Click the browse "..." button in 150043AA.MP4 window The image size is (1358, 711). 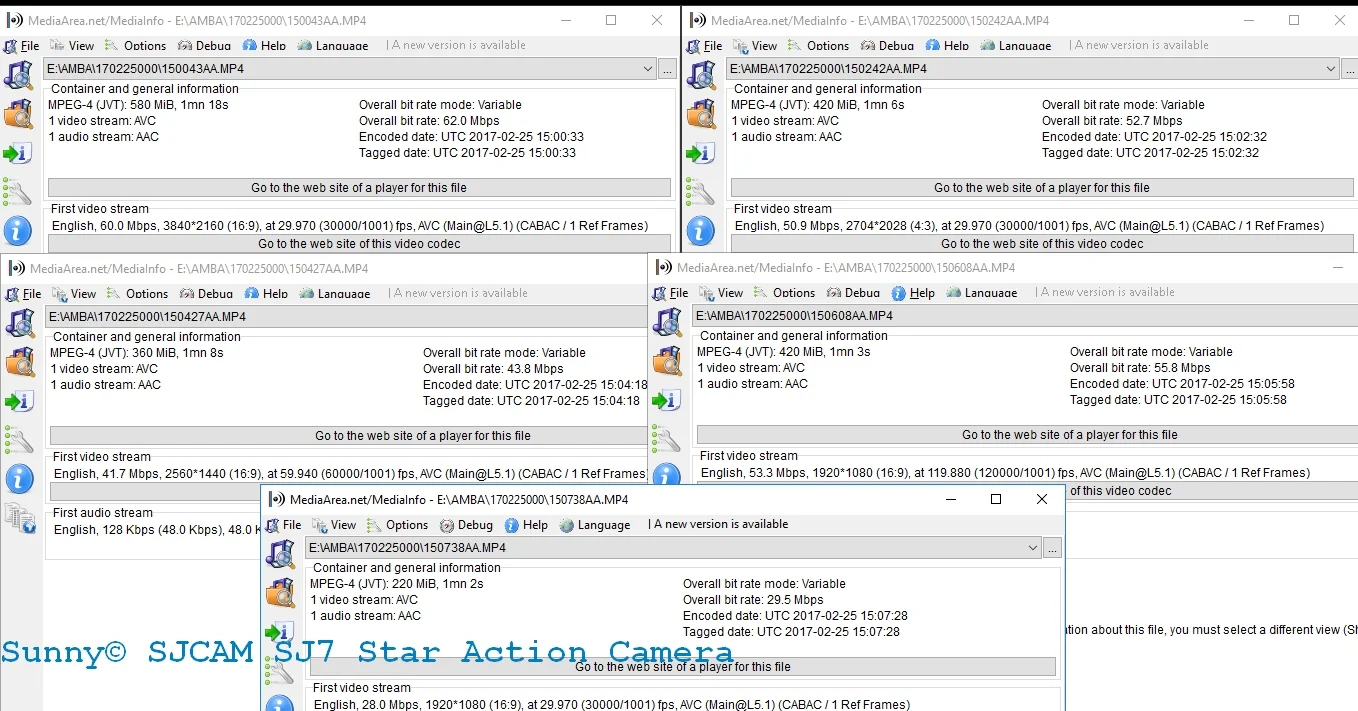click(x=668, y=69)
